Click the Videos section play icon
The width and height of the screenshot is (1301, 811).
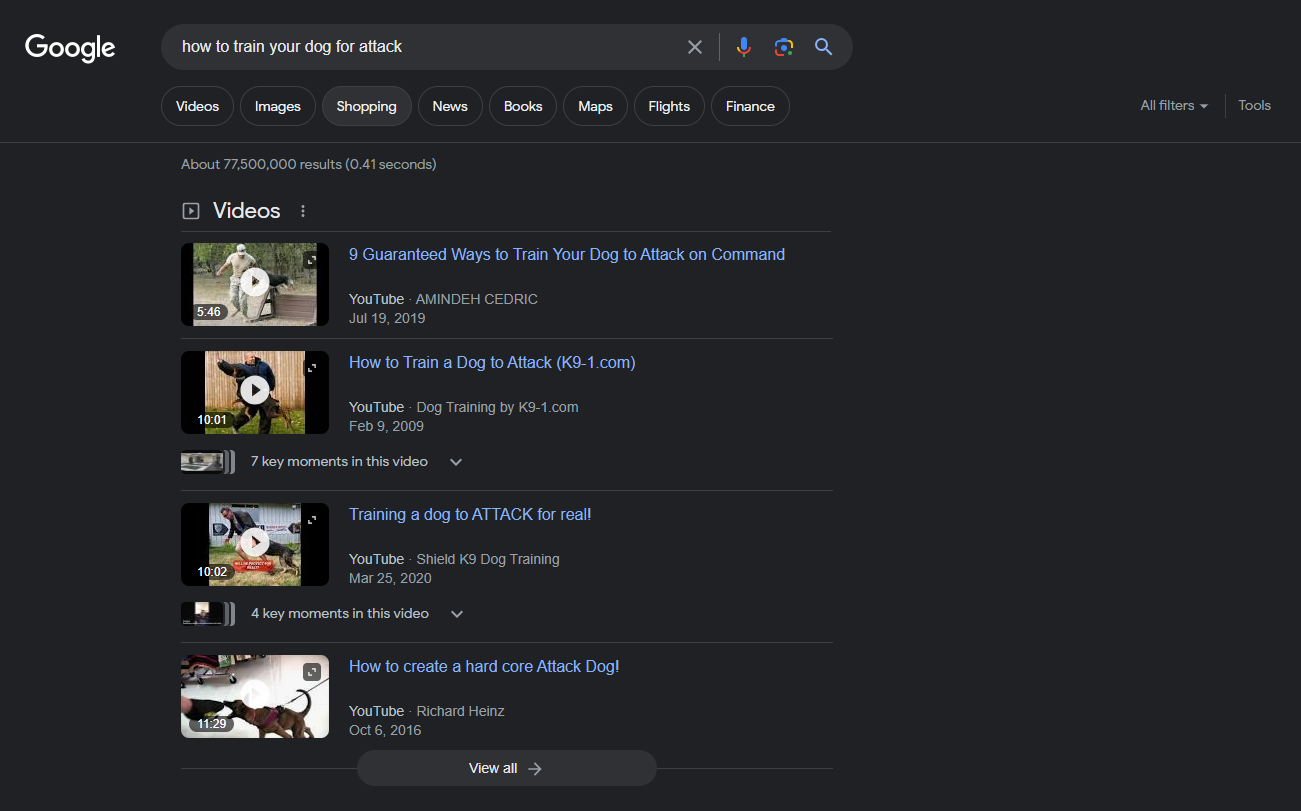coord(190,211)
